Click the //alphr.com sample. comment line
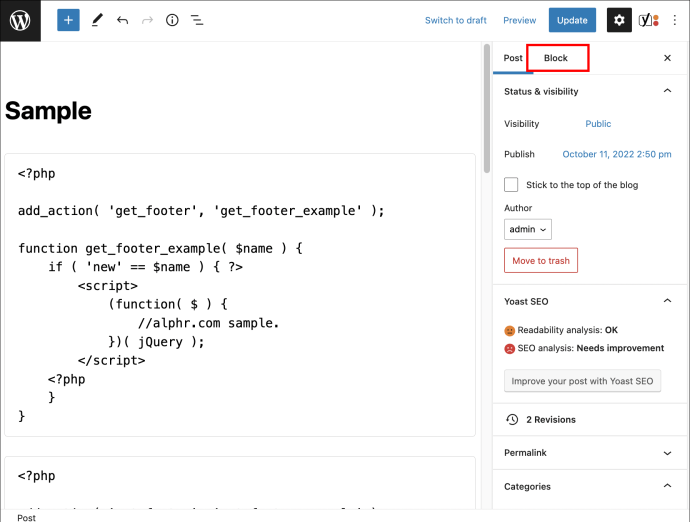The width and height of the screenshot is (690, 522). [x=209, y=323]
